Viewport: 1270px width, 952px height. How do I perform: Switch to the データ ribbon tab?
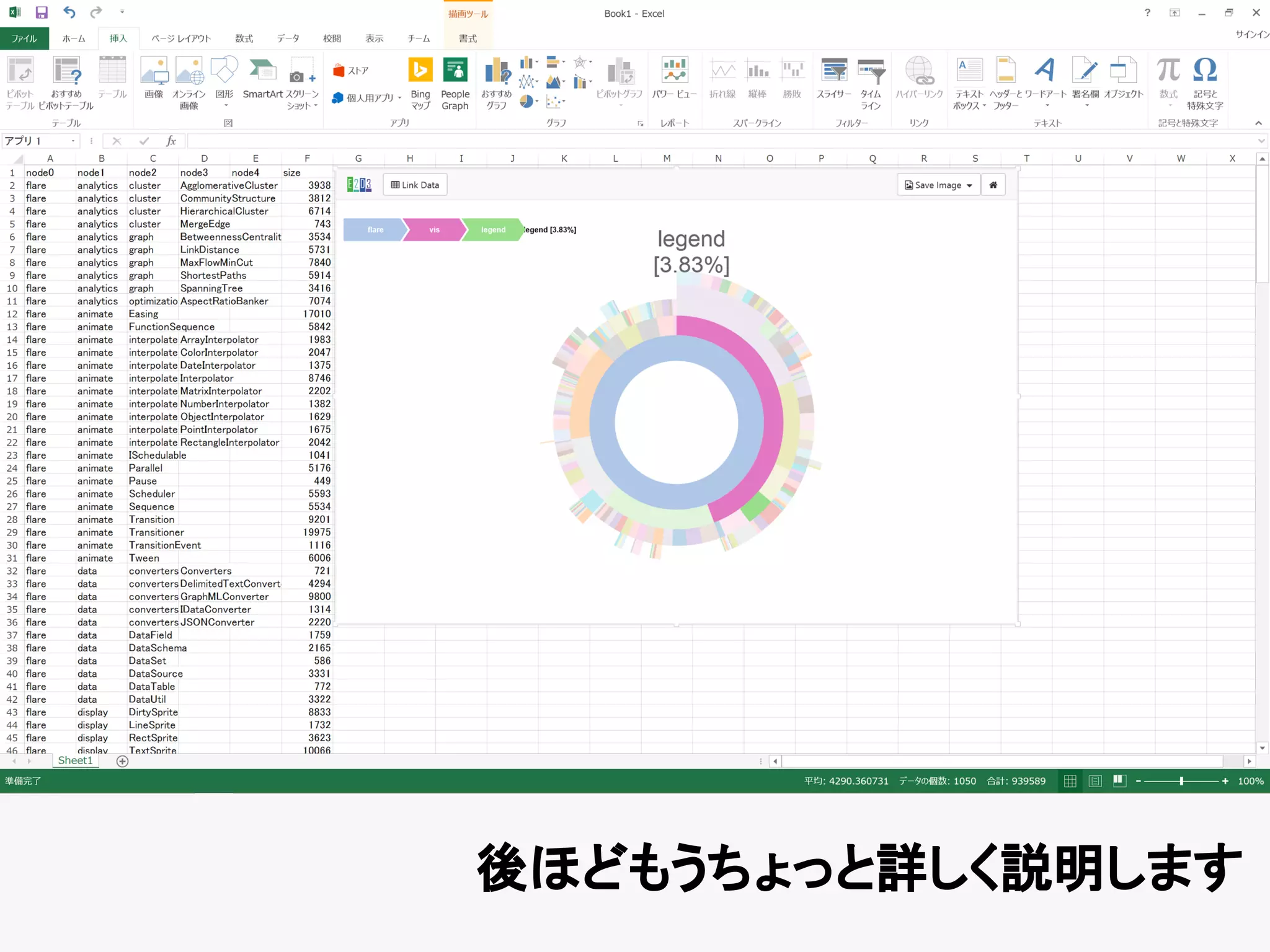click(288, 38)
